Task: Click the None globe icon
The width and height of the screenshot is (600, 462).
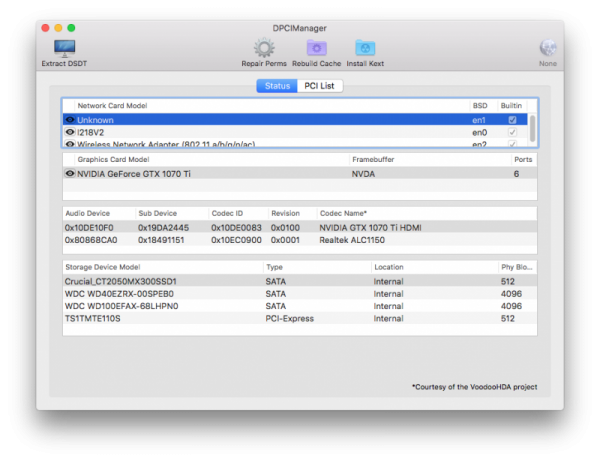Action: [548, 47]
